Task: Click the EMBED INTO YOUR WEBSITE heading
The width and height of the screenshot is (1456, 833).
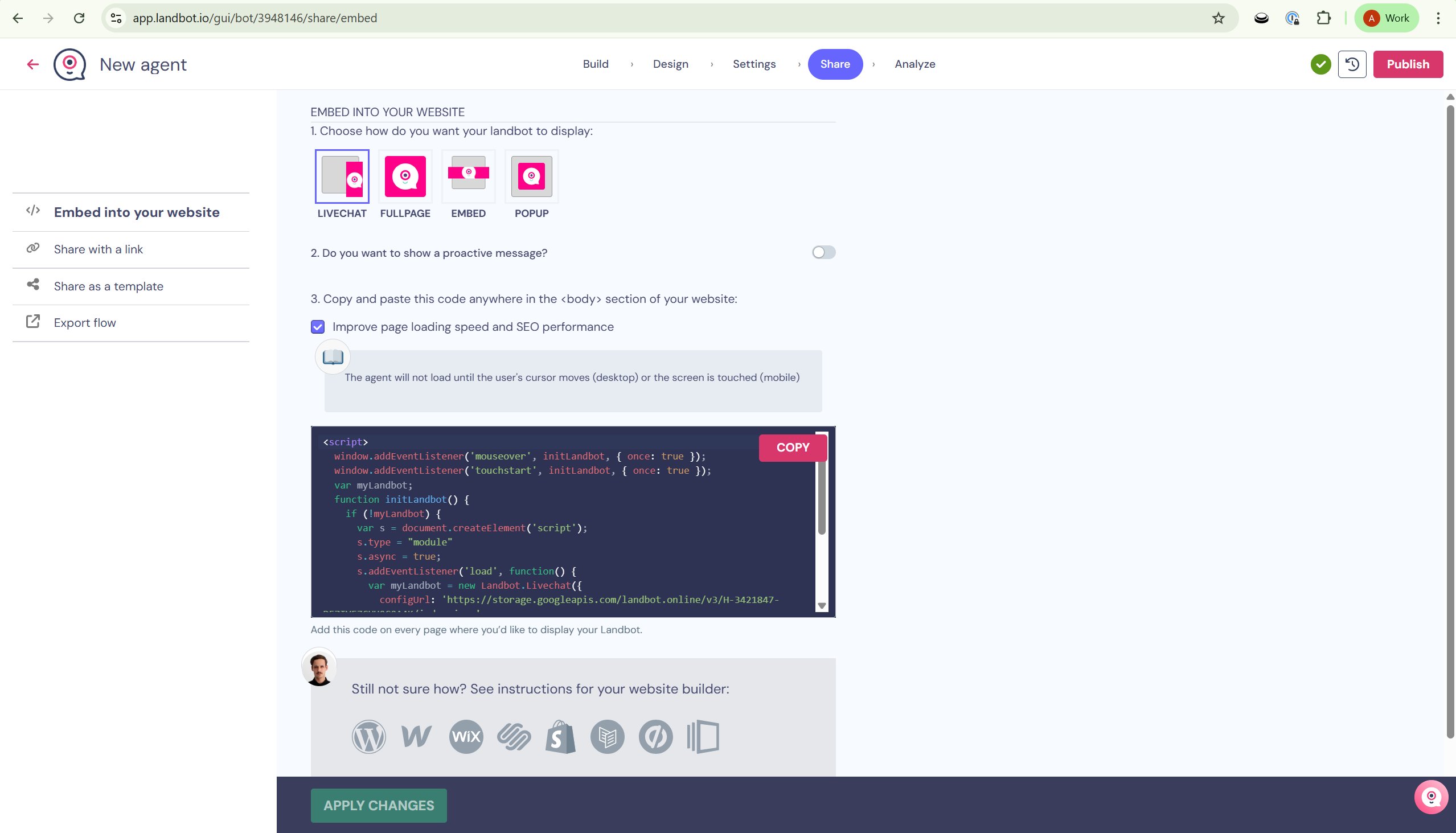Action: click(387, 112)
